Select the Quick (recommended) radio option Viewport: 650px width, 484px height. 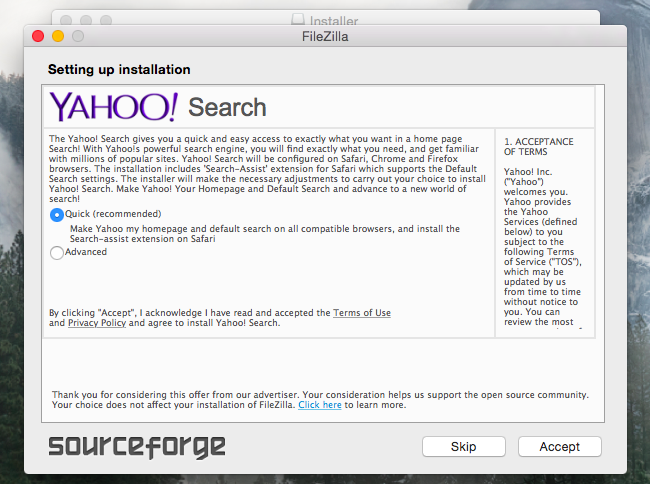(57, 214)
